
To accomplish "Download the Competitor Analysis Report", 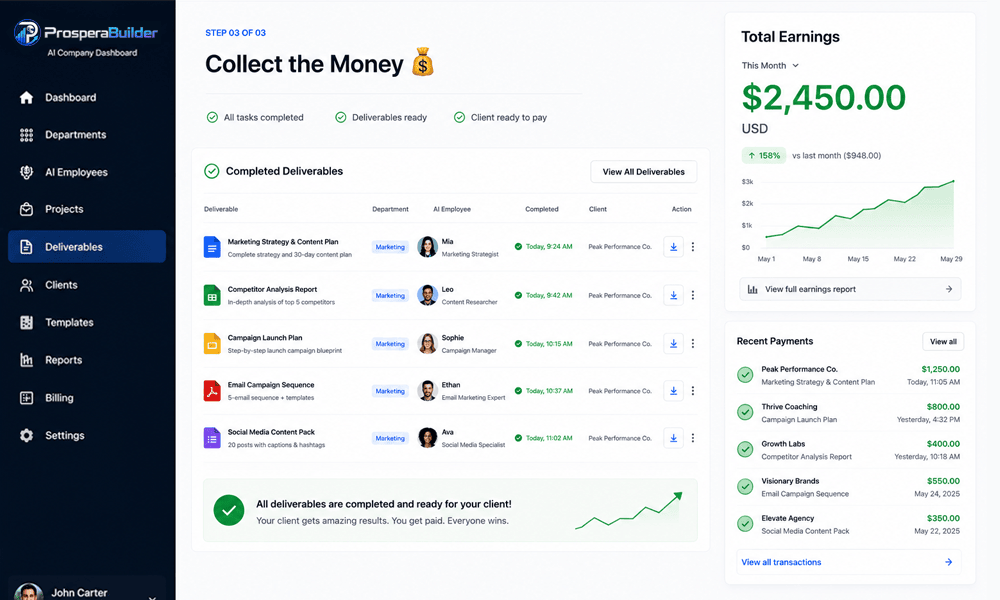I will pyautogui.click(x=673, y=295).
